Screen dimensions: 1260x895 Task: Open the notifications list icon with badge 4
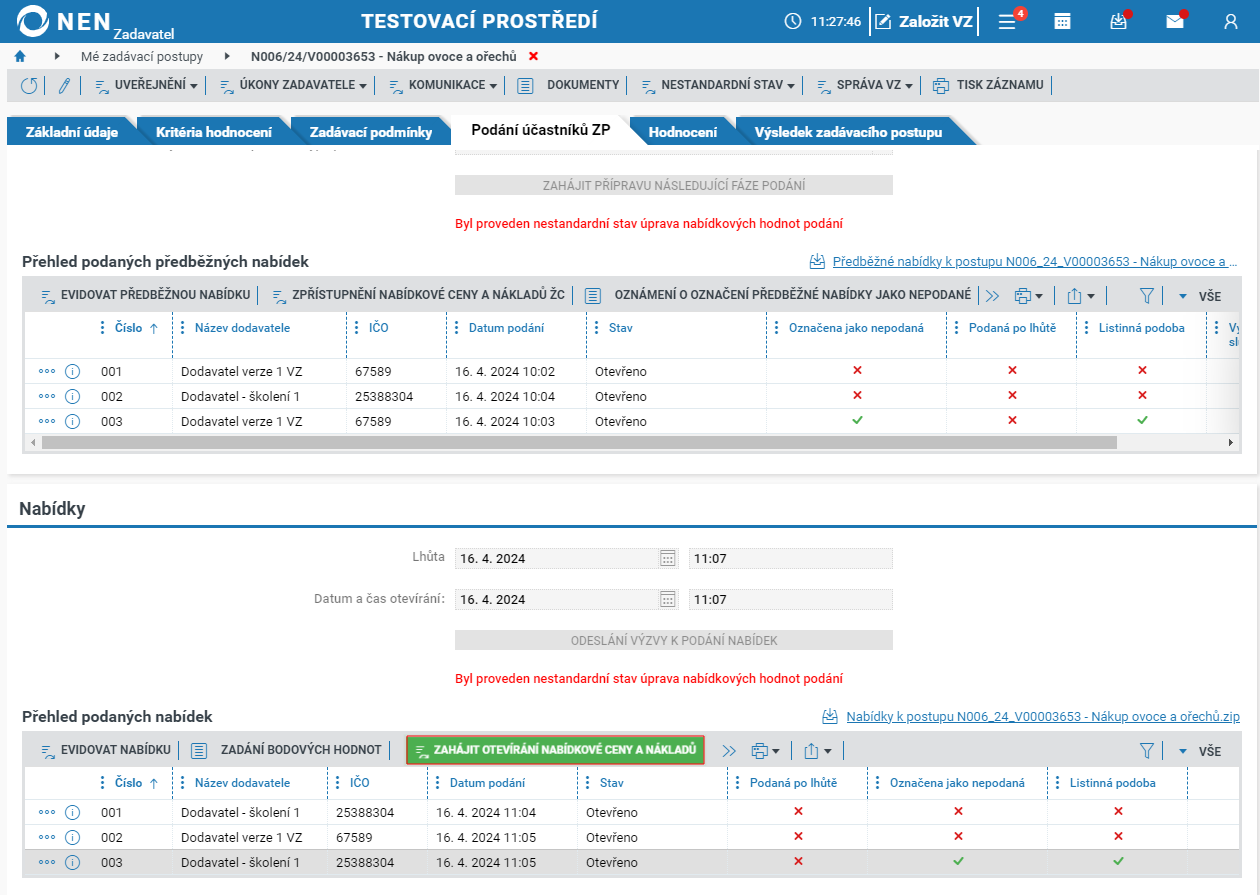click(x=1008, y=21)
